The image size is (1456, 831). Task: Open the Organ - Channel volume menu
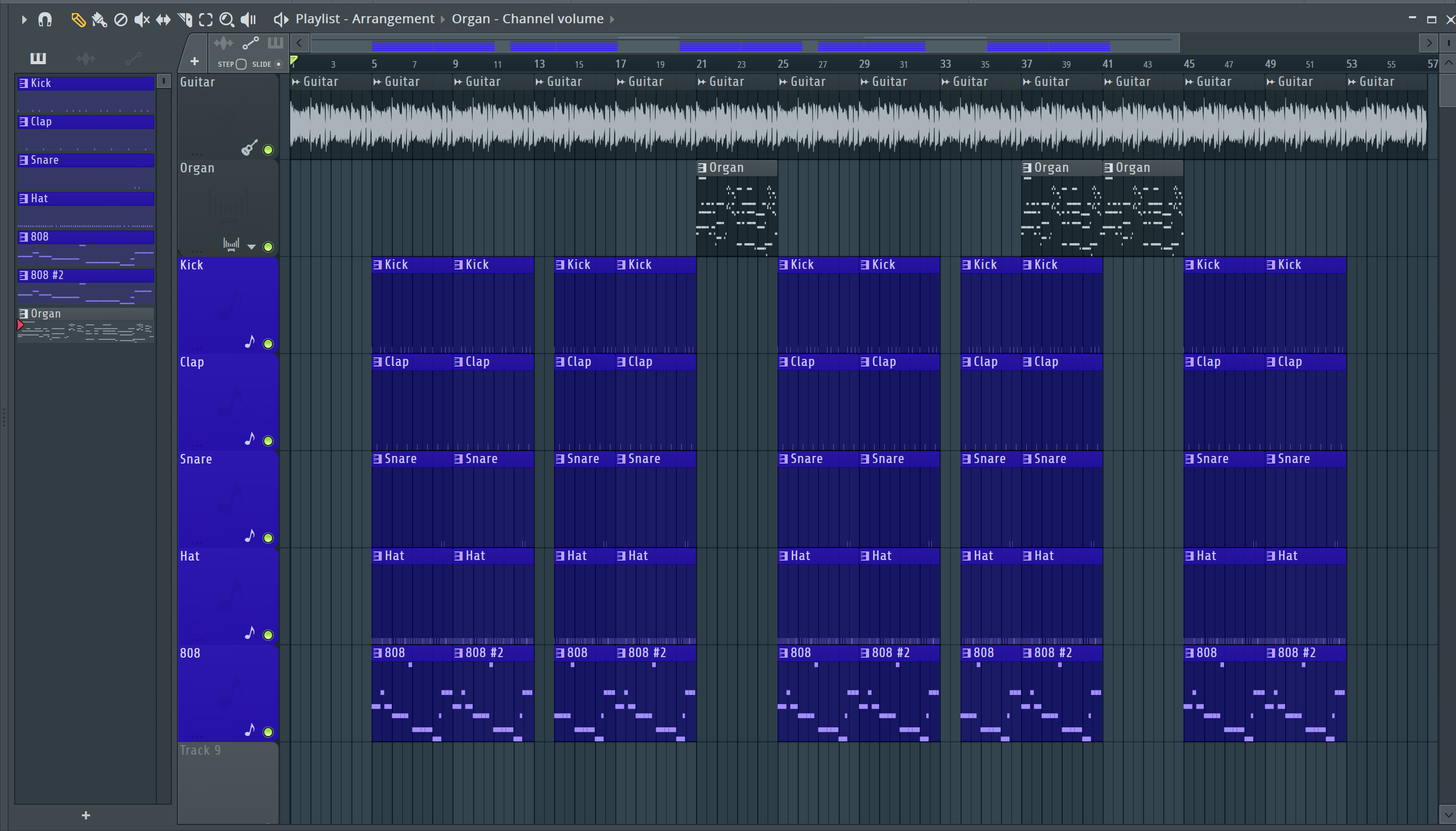pos(527,19)
